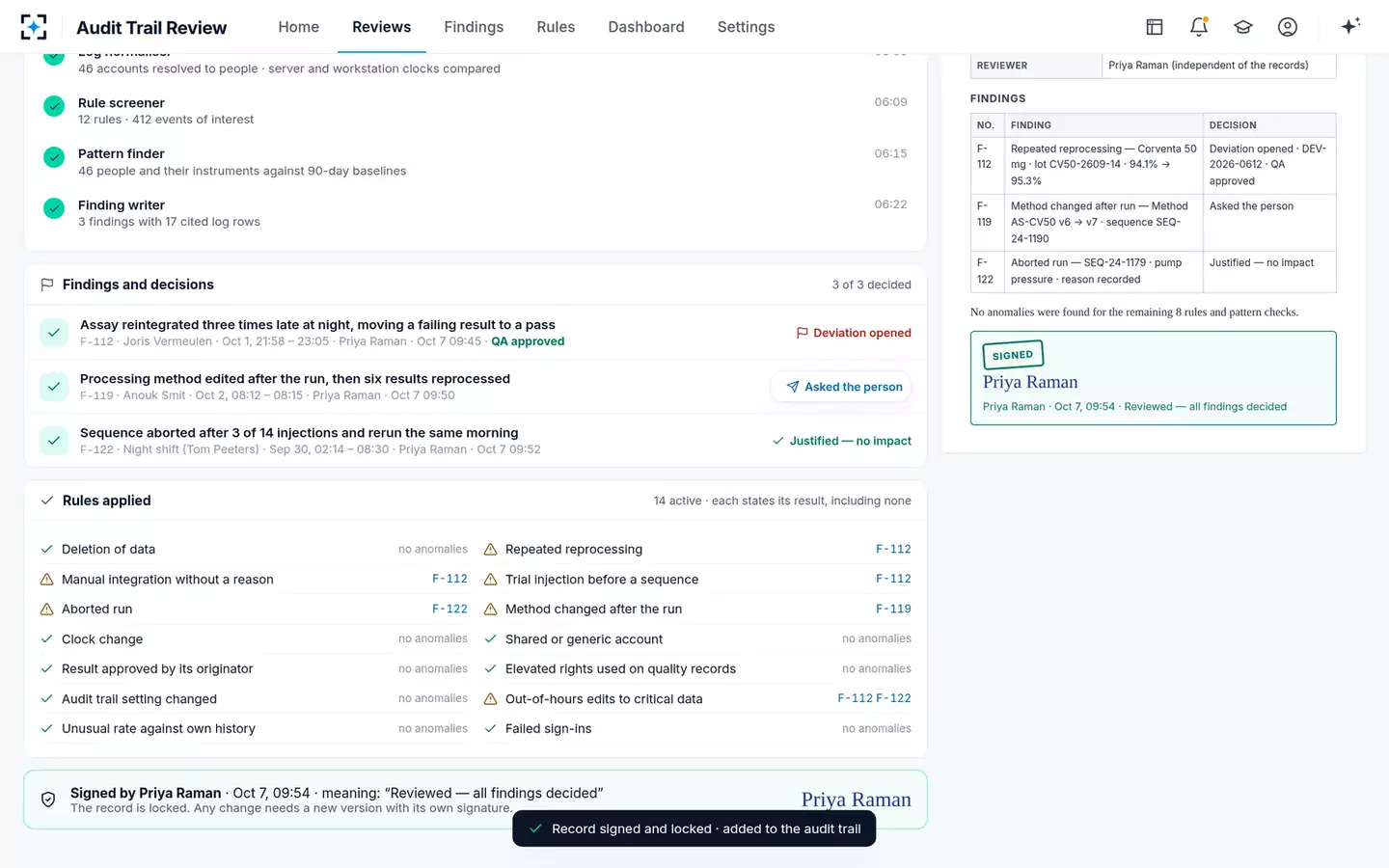Click the warning icon beside Manual integration without a reason

click(46, 579)
